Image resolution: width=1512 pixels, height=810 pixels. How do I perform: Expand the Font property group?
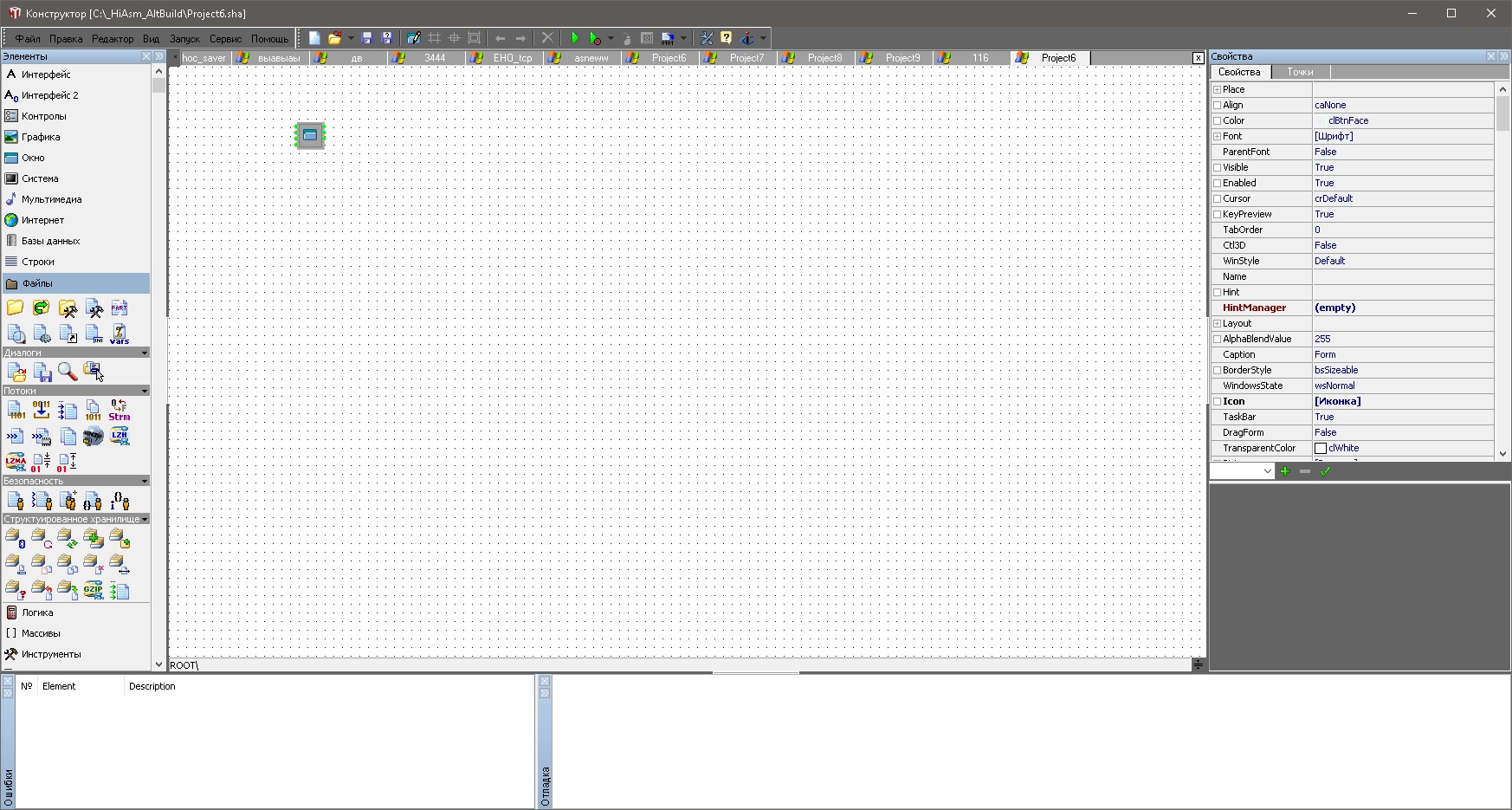1217,136
